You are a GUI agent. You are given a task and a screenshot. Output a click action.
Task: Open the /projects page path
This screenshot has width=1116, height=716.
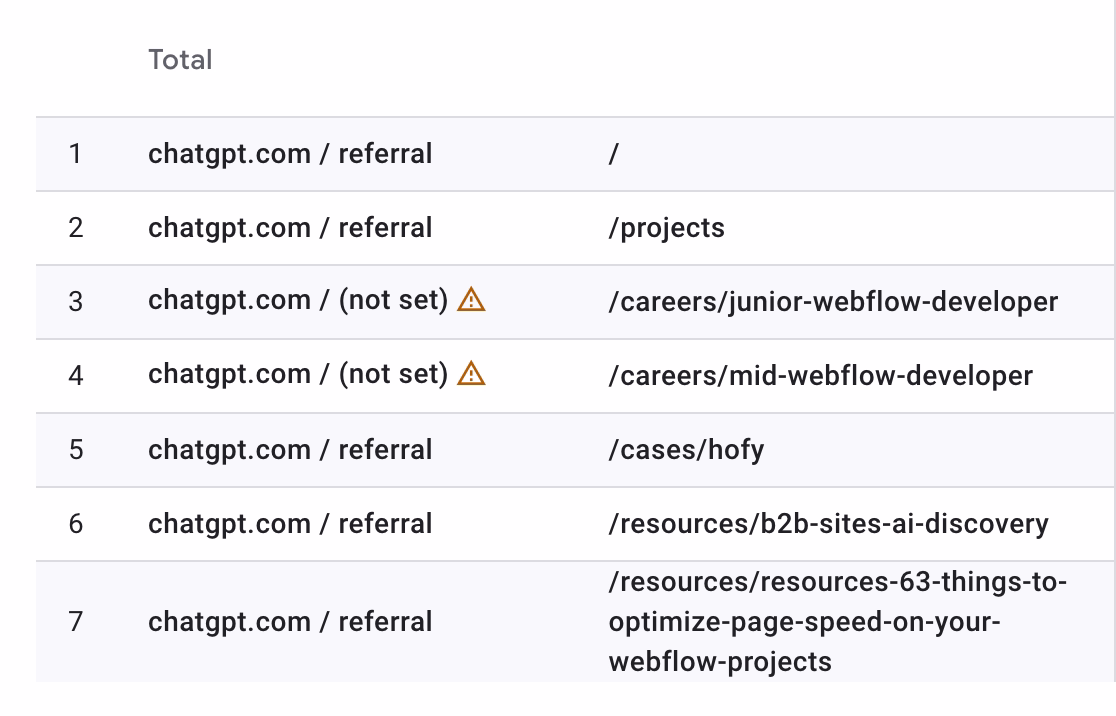(666, 228)
